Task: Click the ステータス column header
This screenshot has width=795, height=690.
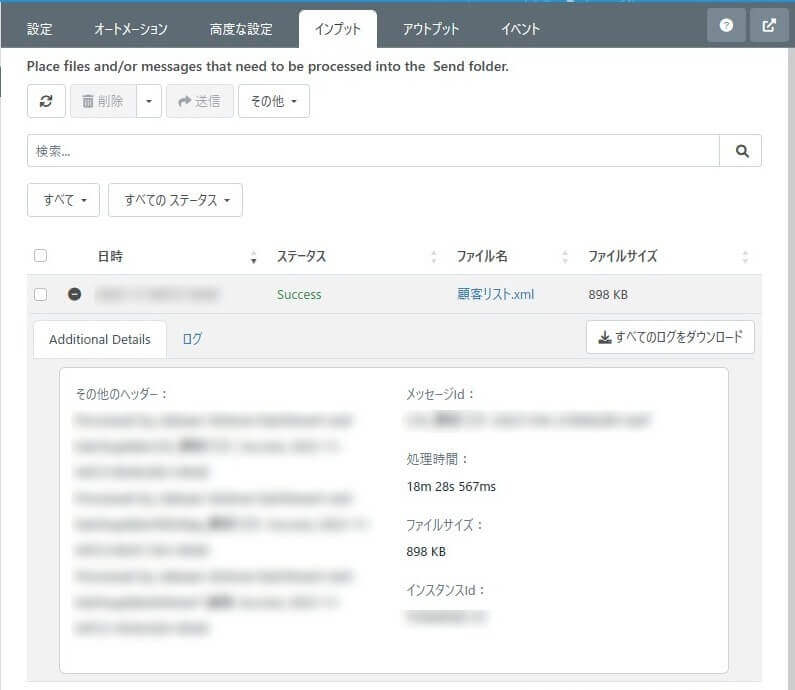Action: [x=301, y=256]
